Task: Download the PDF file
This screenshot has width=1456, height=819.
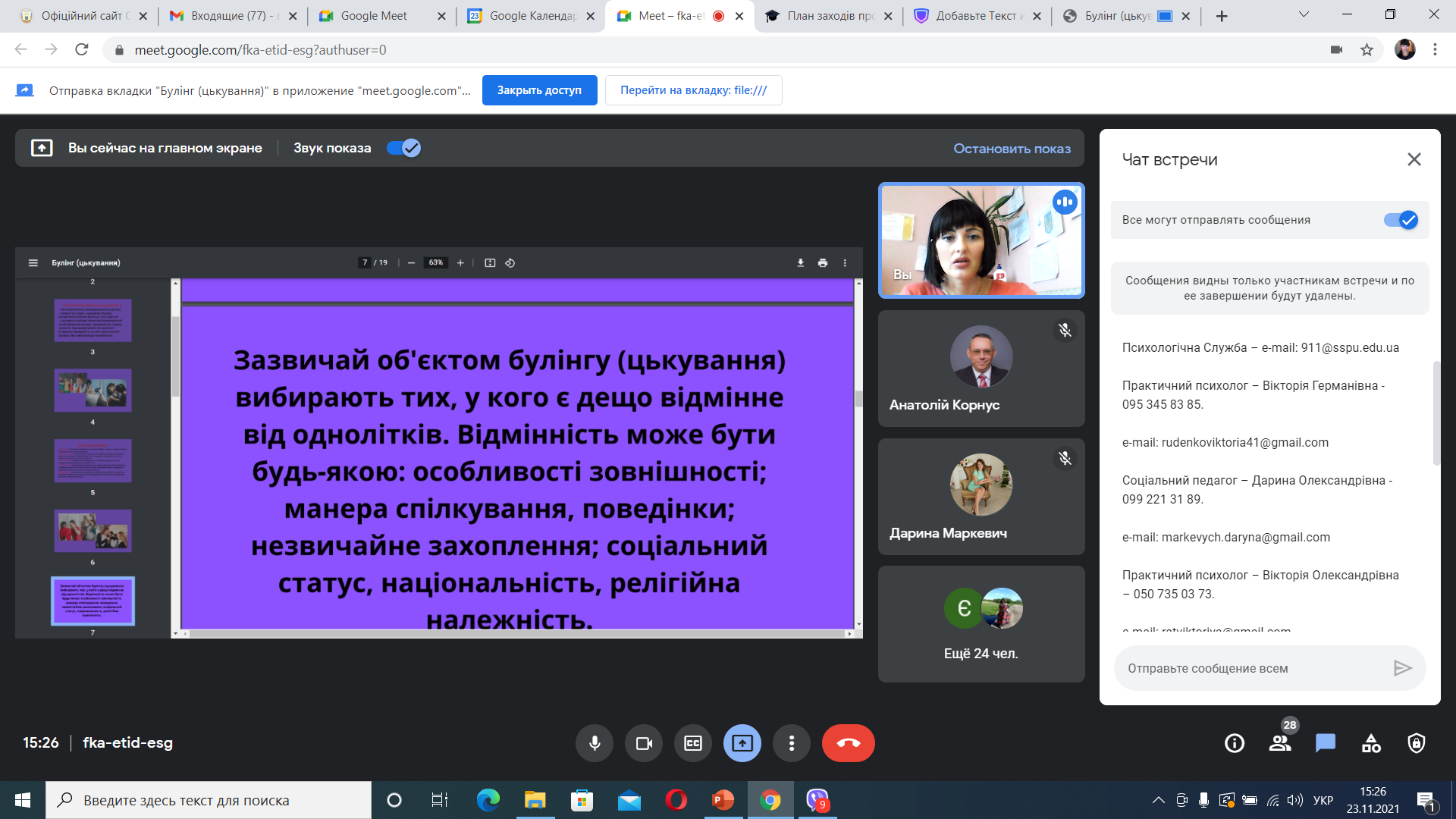Action: click(800, 263)
